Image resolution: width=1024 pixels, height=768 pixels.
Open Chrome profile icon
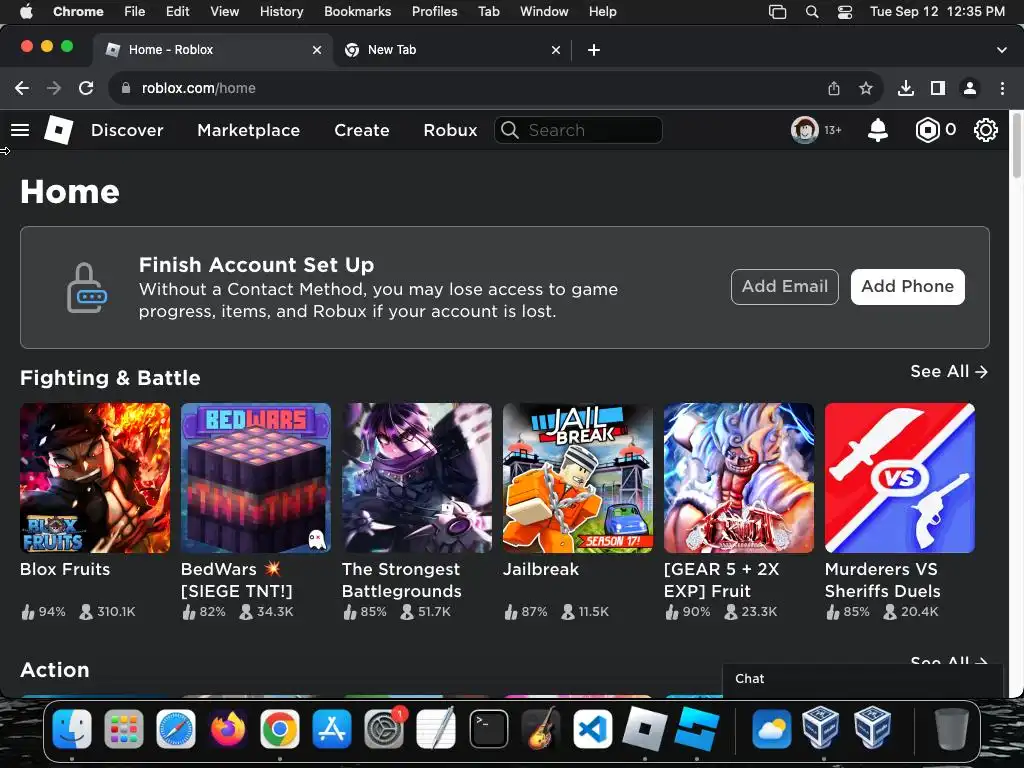(970, 88)
